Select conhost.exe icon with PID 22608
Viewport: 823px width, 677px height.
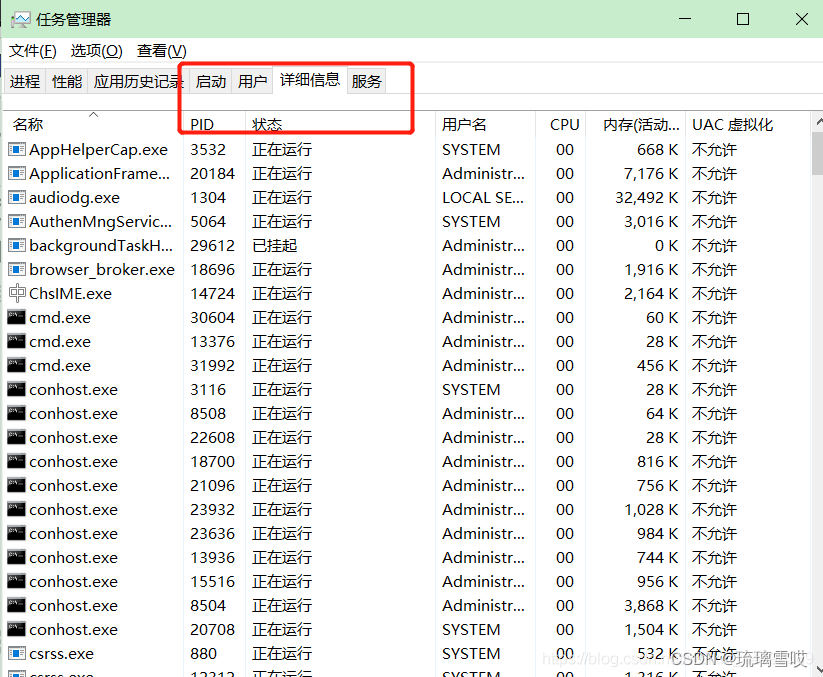click(x=16, y=437)
